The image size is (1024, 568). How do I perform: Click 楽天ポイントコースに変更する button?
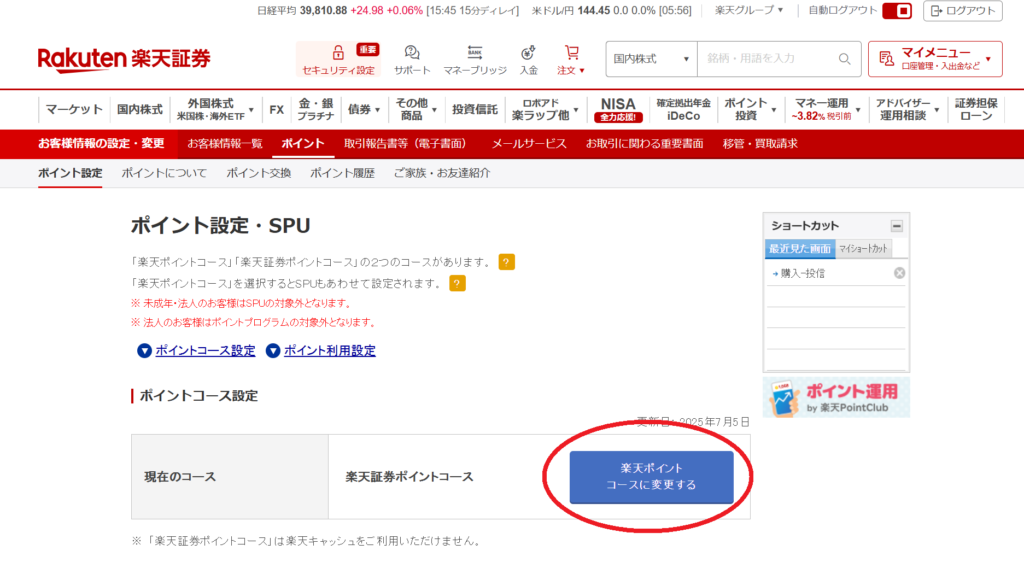coord(651,477)
